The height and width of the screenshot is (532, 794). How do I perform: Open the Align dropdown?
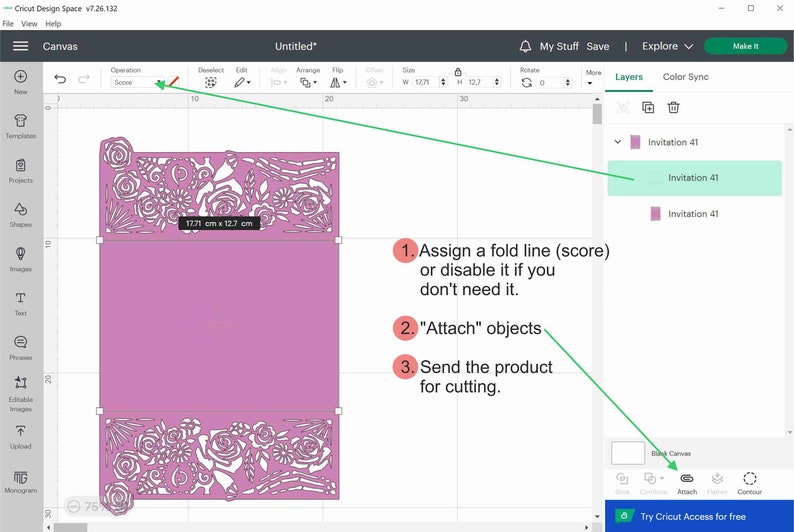(279, 82)
